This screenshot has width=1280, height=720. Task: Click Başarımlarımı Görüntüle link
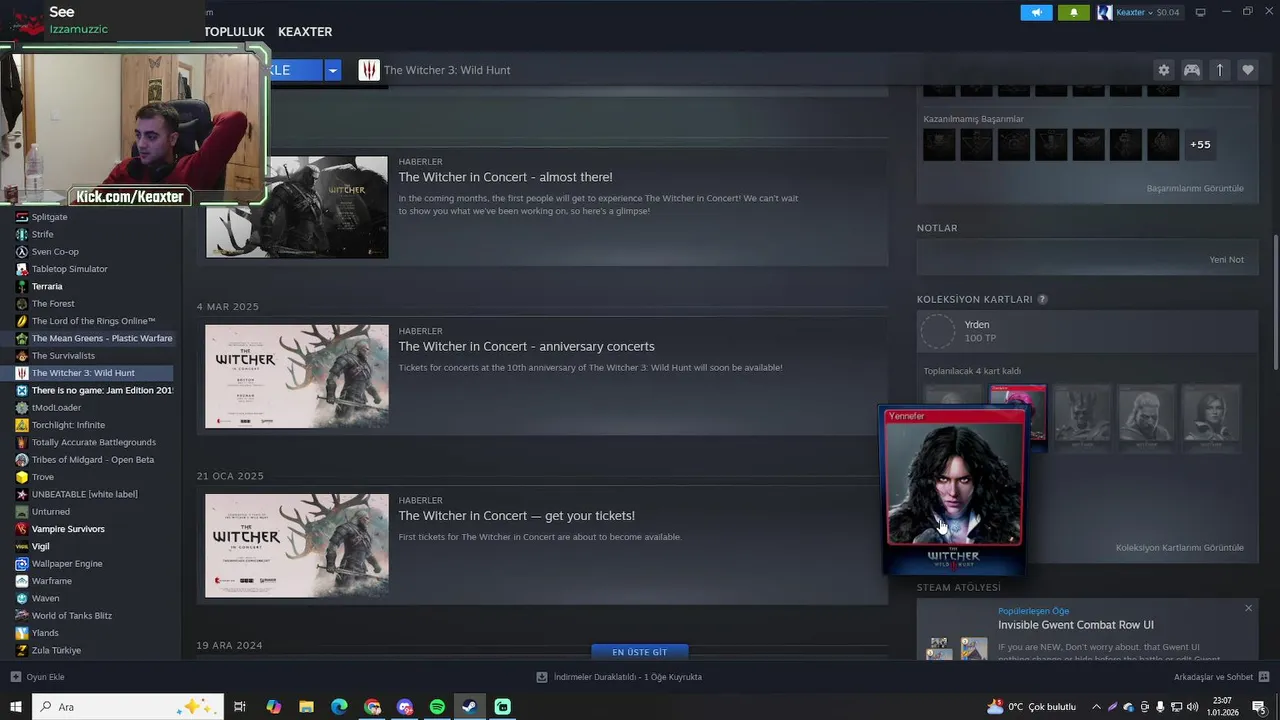[1195, 188]
